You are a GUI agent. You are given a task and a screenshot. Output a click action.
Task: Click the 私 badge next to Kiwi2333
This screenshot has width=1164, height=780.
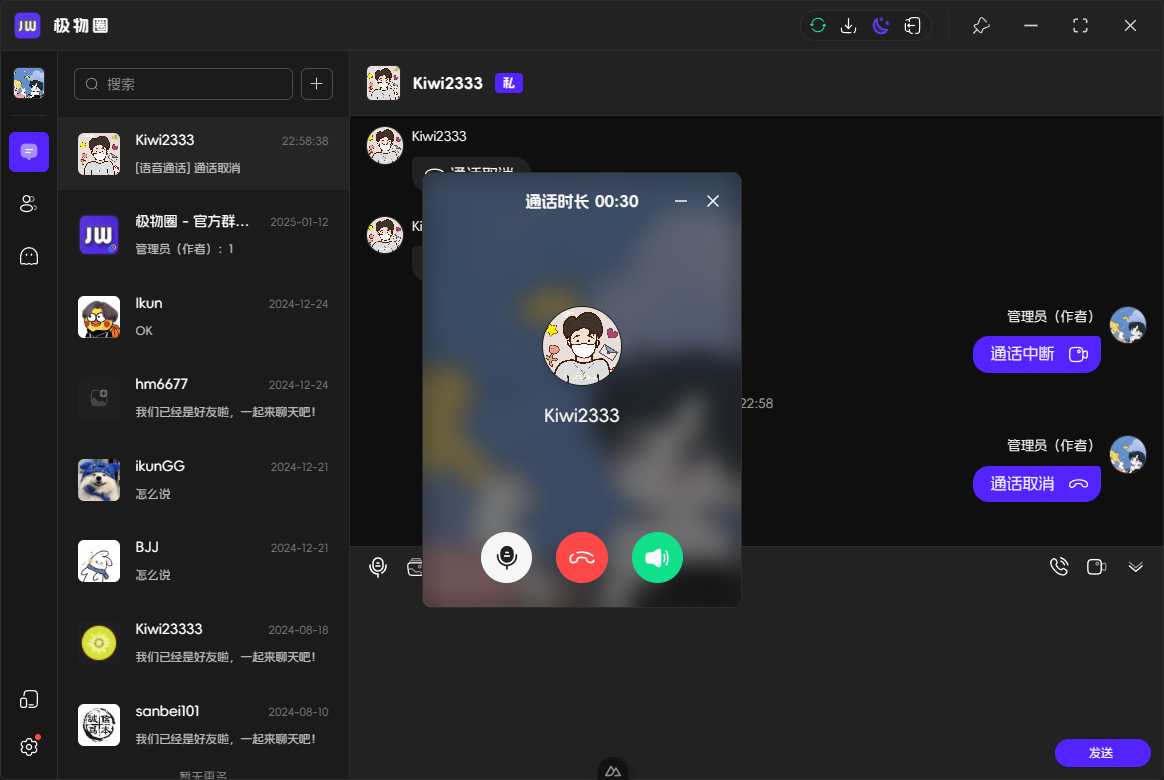[509, 83]
